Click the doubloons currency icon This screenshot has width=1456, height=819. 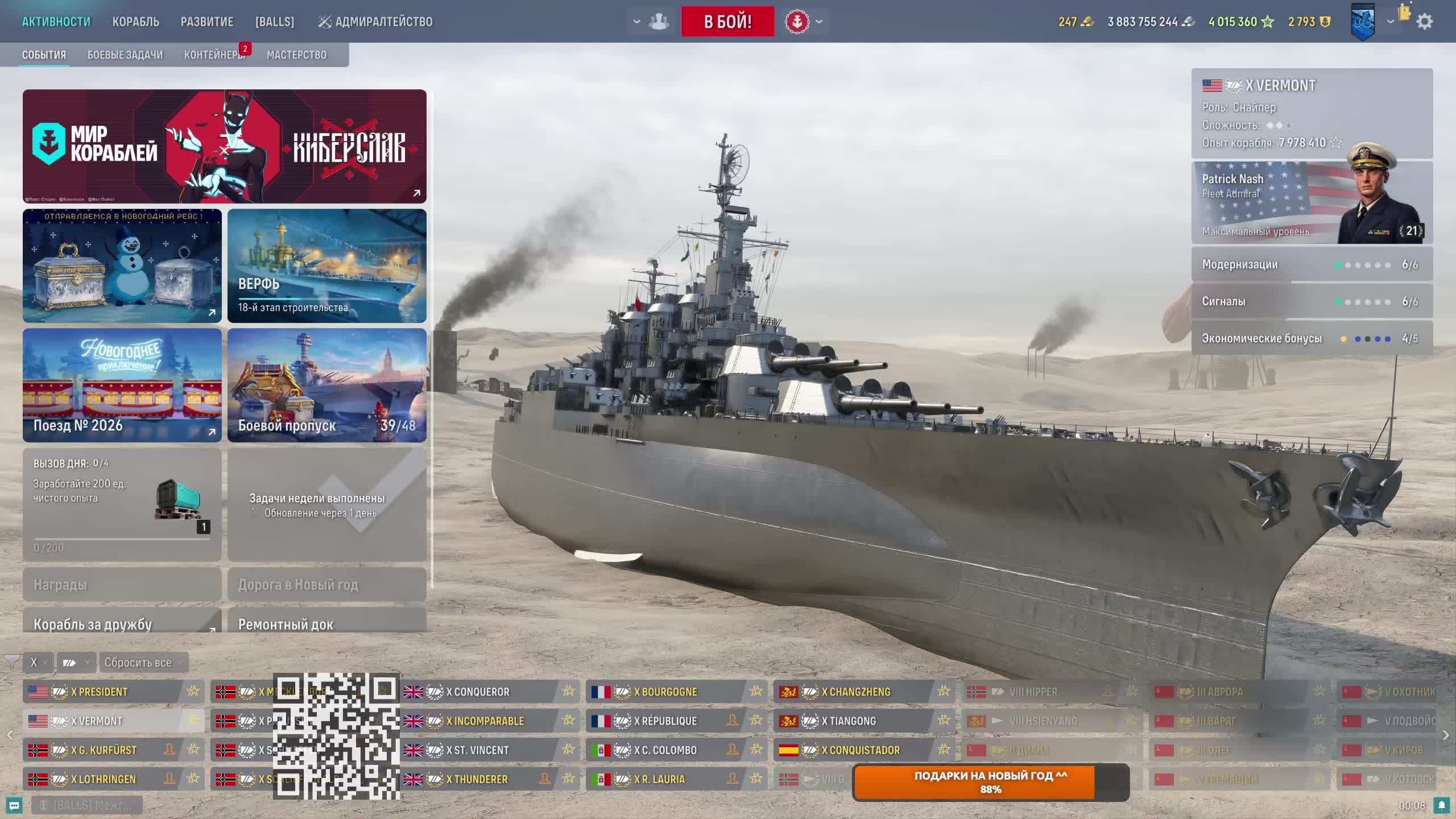tap(1087, 22)
